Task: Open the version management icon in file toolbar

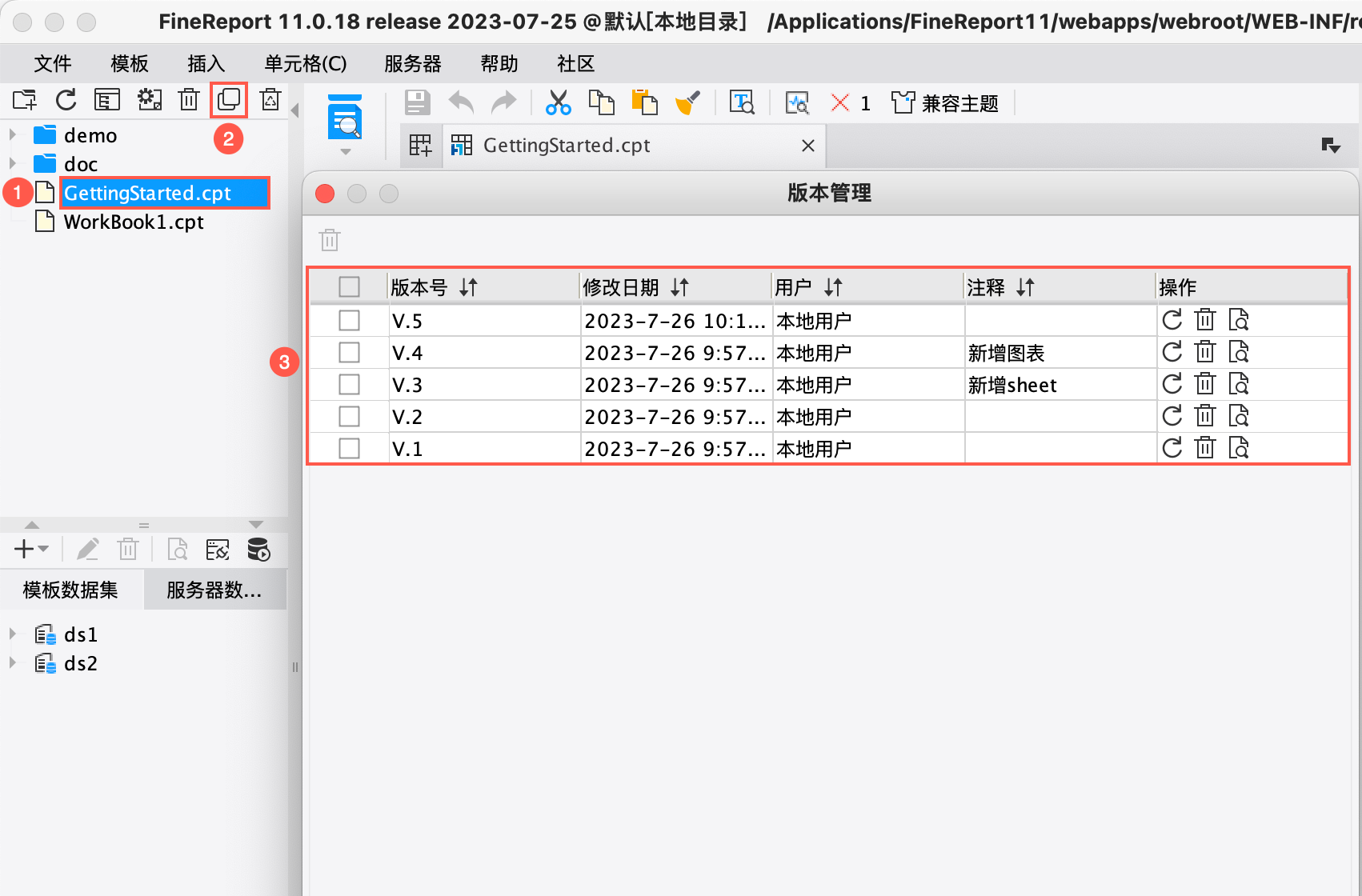Action: (x=229, y=100)
